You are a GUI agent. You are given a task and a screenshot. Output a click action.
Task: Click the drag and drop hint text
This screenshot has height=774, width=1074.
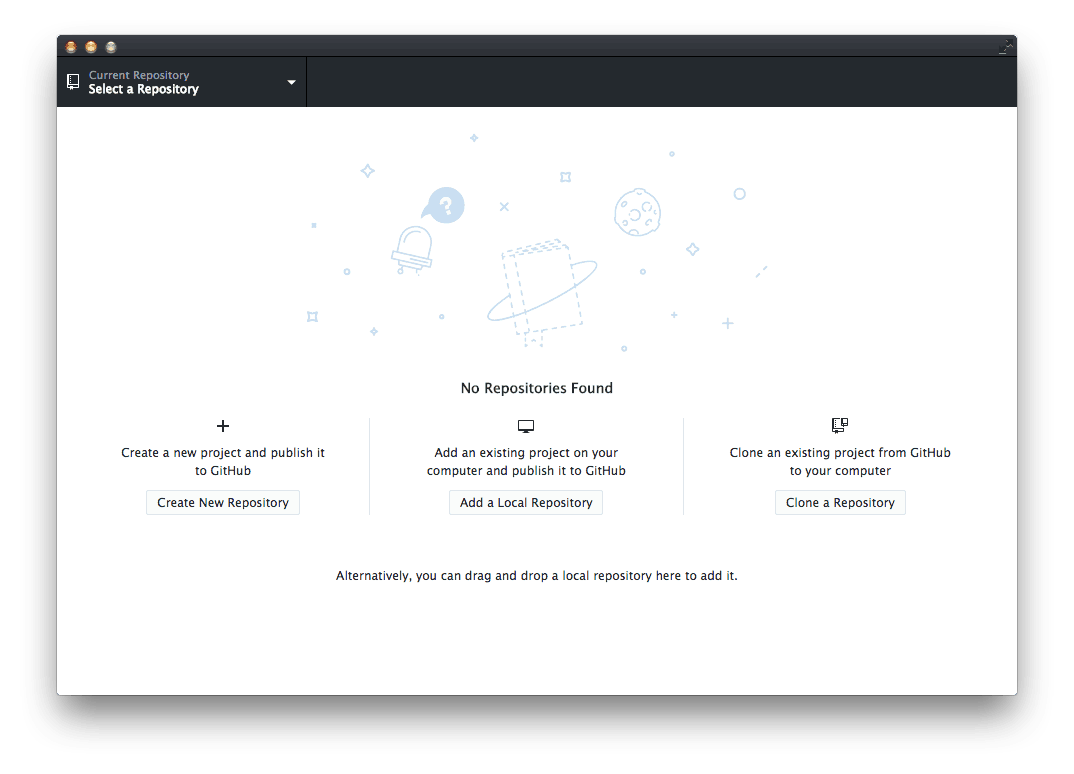click(x=536, y=575)
